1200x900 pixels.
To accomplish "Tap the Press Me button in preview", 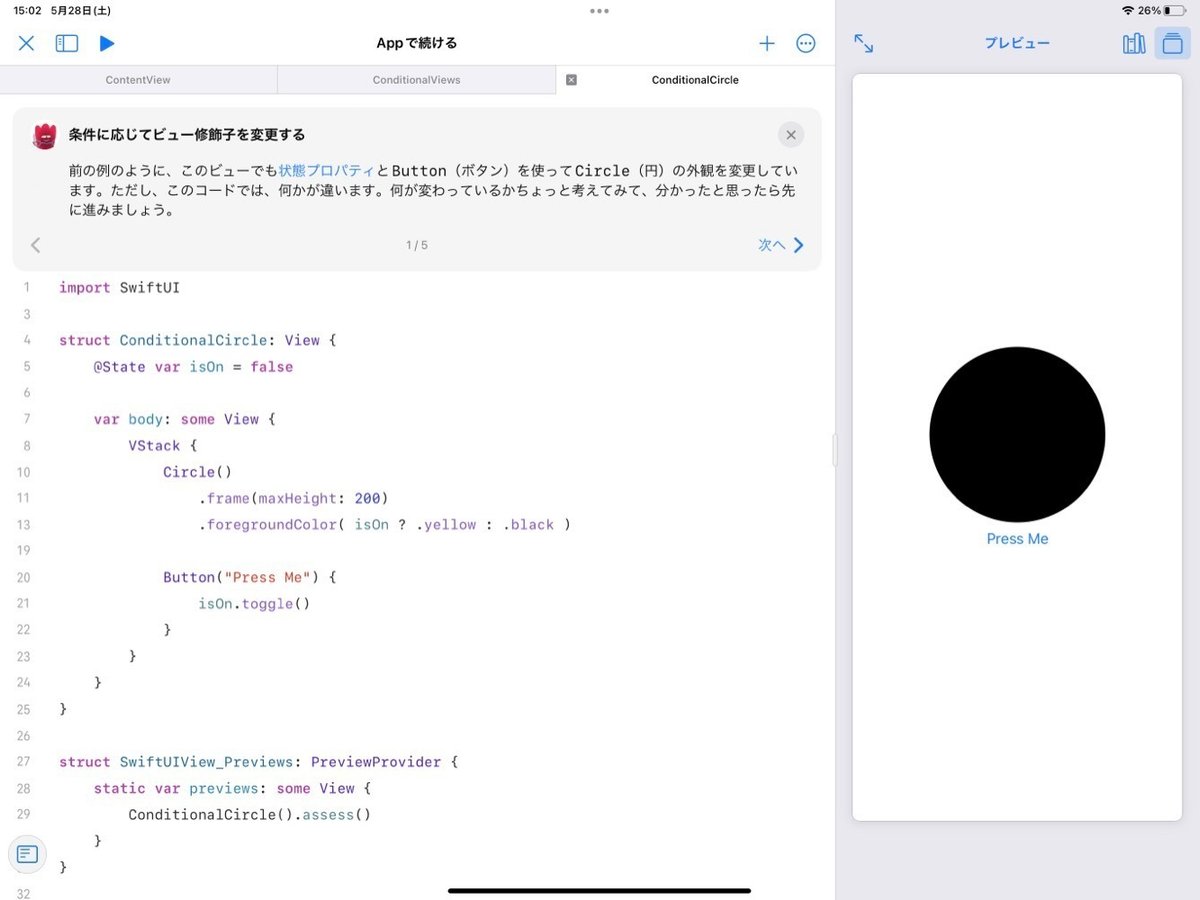I will click(1017, 539).
